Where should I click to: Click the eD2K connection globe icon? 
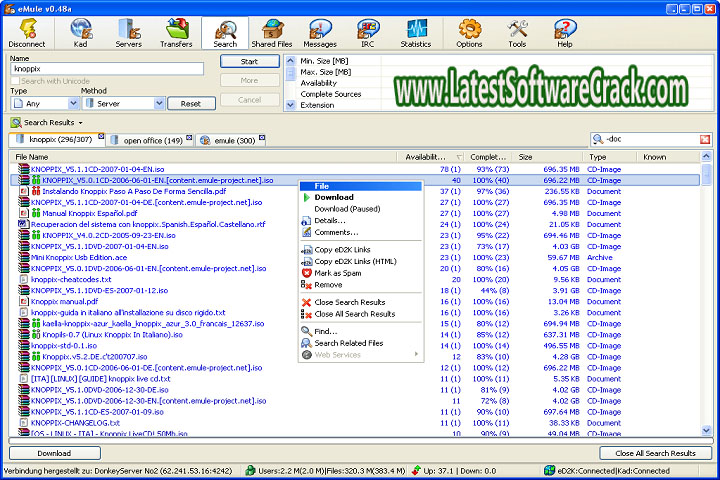550,470
